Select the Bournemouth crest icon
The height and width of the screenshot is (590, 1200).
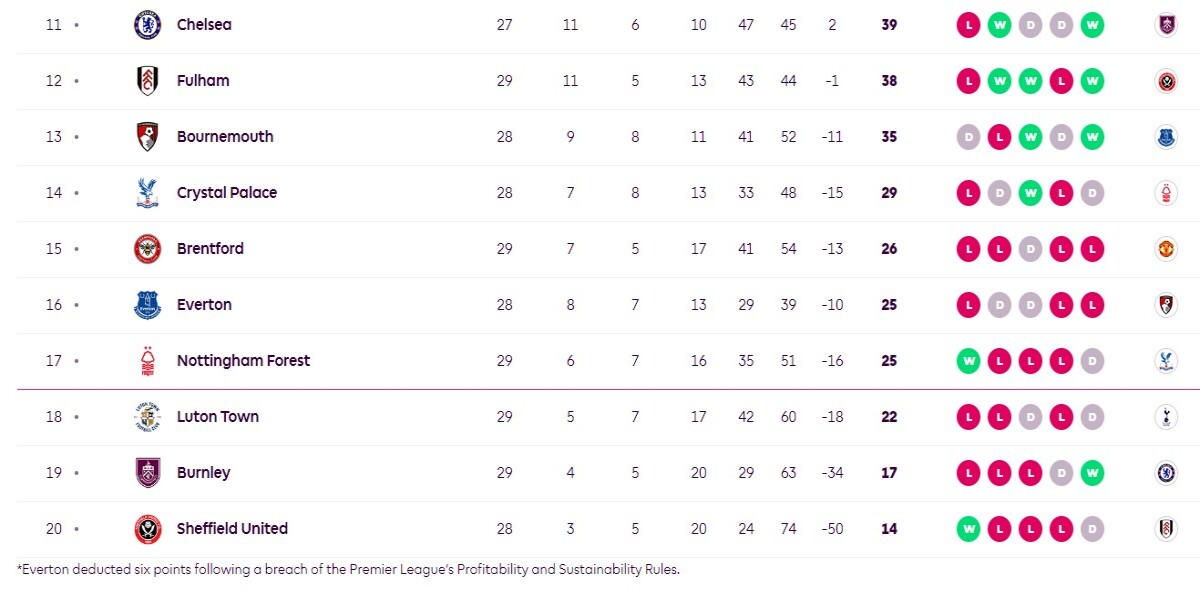click(147, 137)
